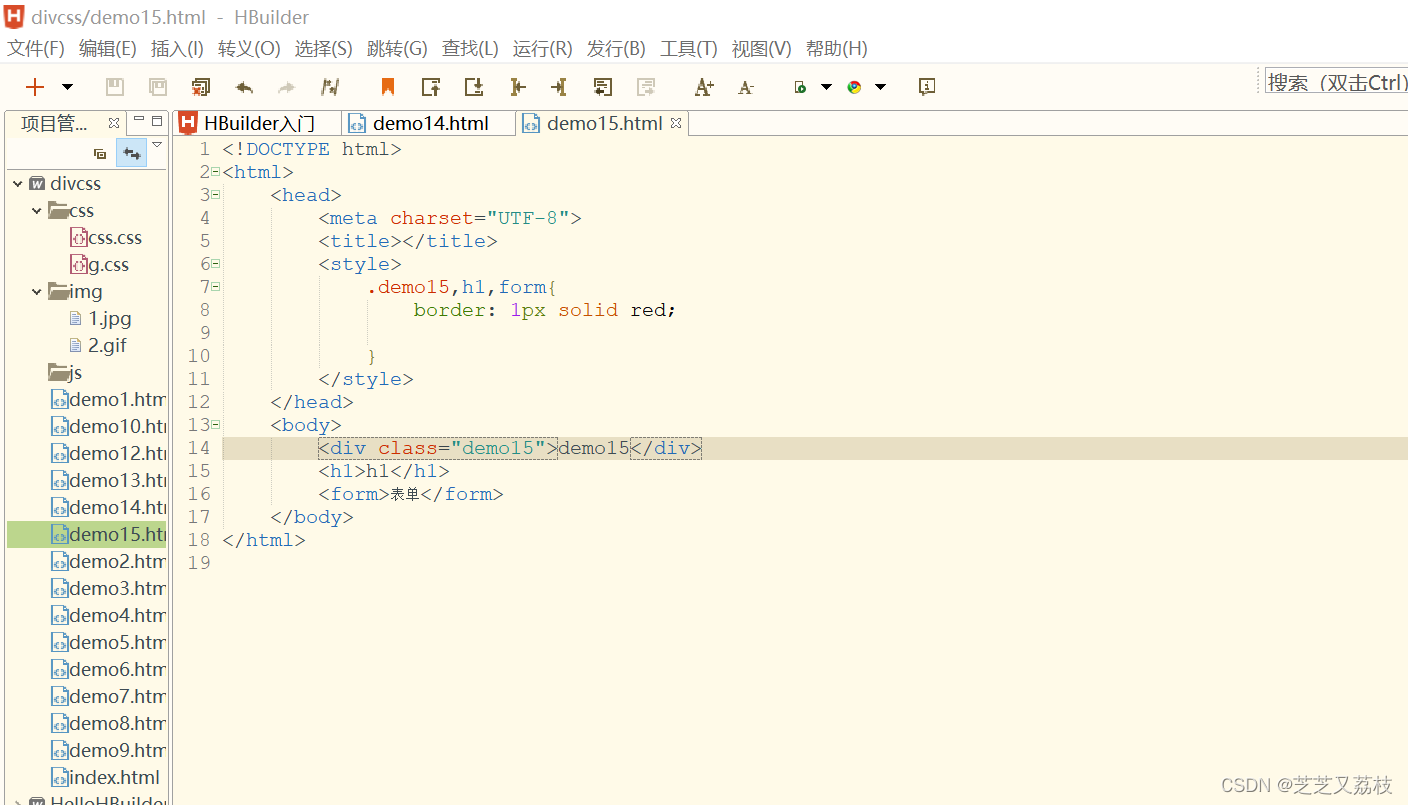Screen dimensions: 1408x805
Task: Click the collapse-all icon in project panel
Action: (100, 154)
